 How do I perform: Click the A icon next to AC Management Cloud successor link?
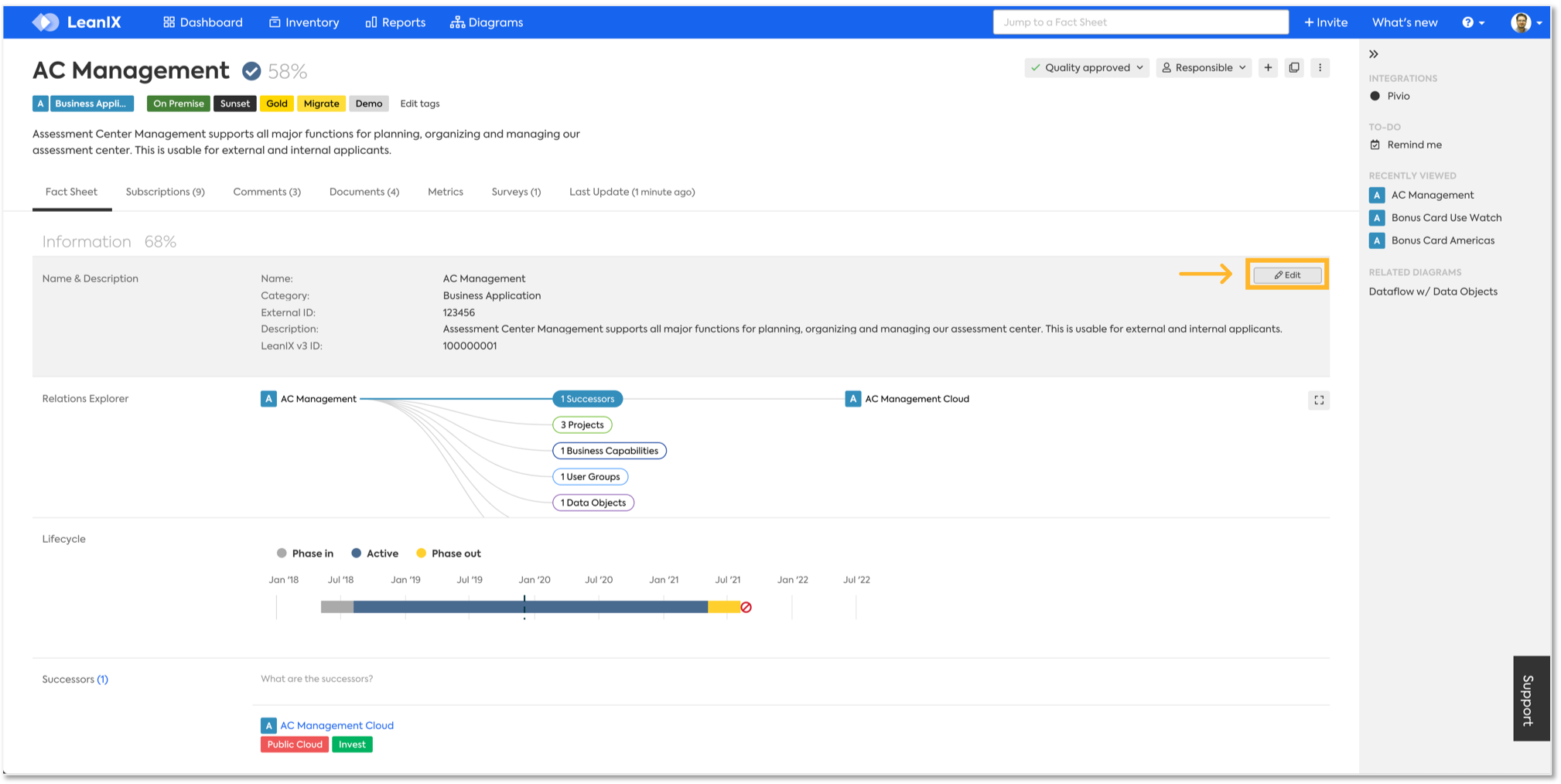pyautogui.click(x=268, y=725)
